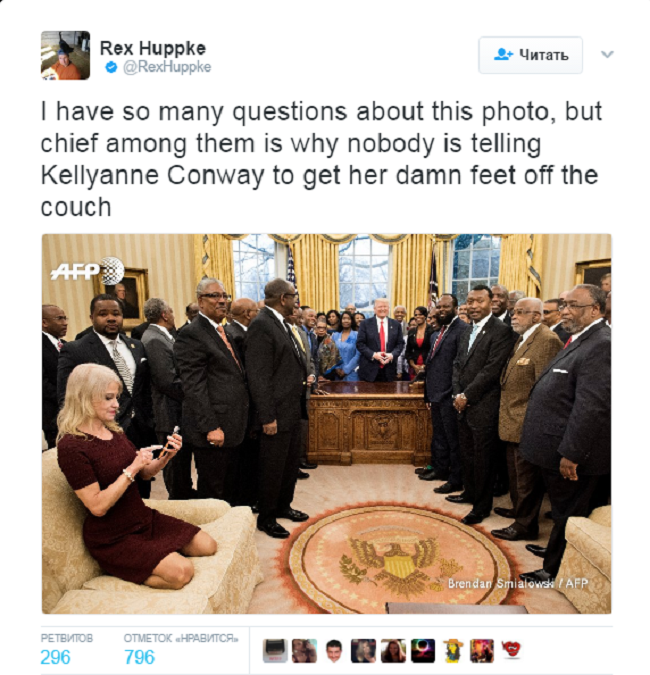Open the rainbow eclipse ring liker avatar
The width and height of the screenshot is (650, 675).
click(423, 651)
